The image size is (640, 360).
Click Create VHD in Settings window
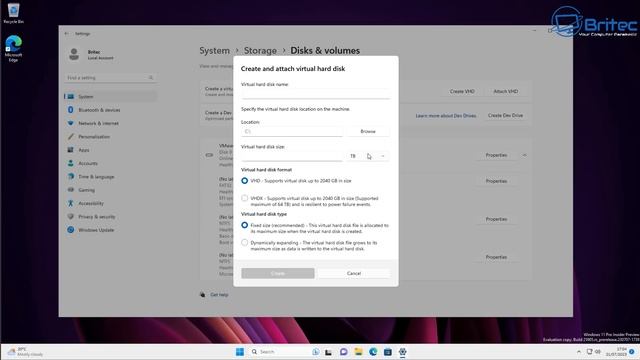[x=462, y=91]
